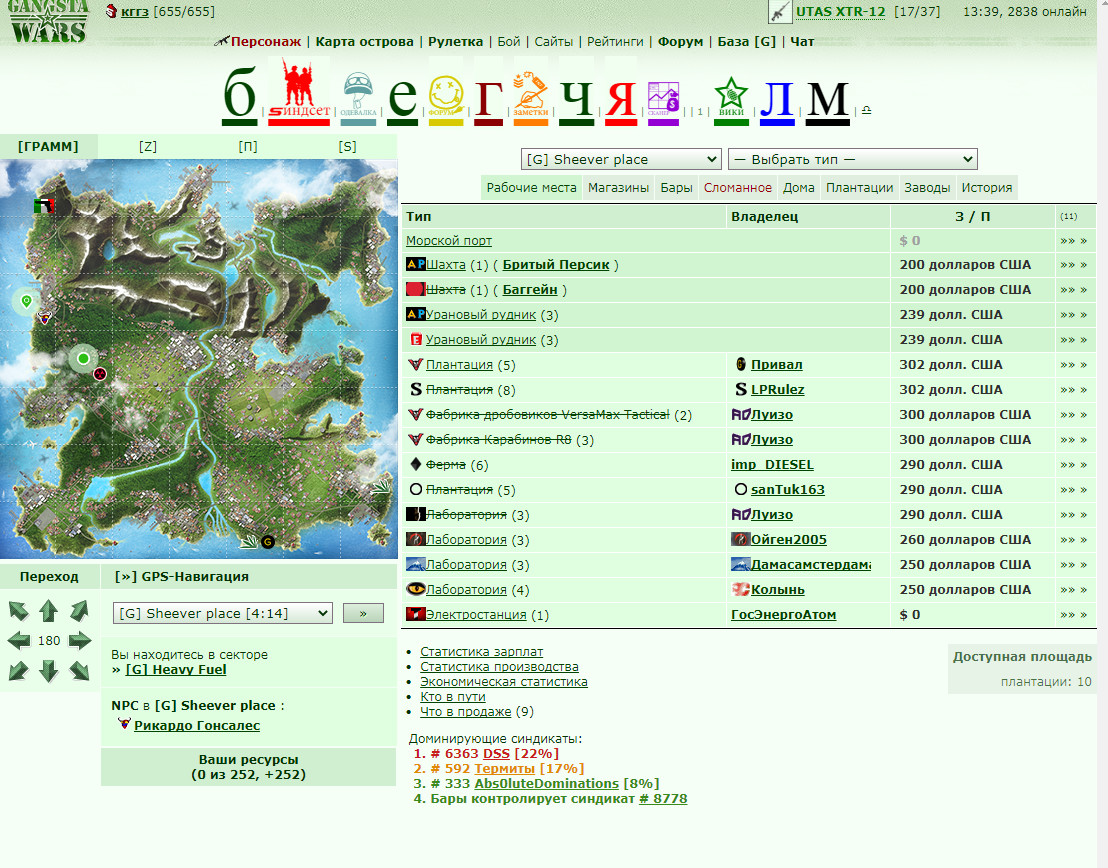Viewport: 1108px width, 868px height.
Task: Open the green star Вики icon
Action: tap(731, 100)
